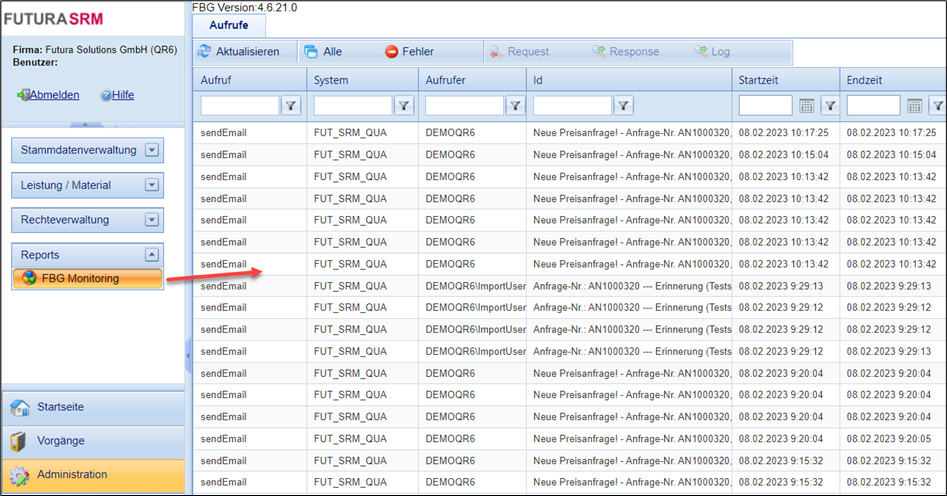Click filter icon in System column
947x496 pixels.
pos(403,105)
